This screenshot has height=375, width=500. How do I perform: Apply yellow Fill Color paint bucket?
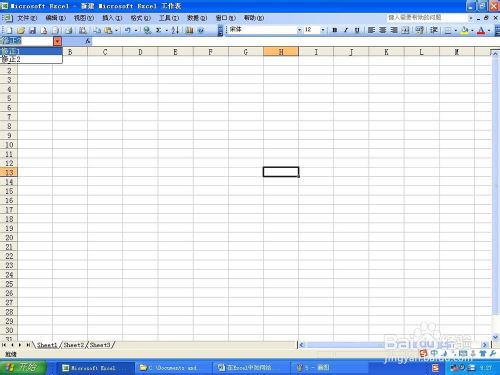click(x=465, y=30)
